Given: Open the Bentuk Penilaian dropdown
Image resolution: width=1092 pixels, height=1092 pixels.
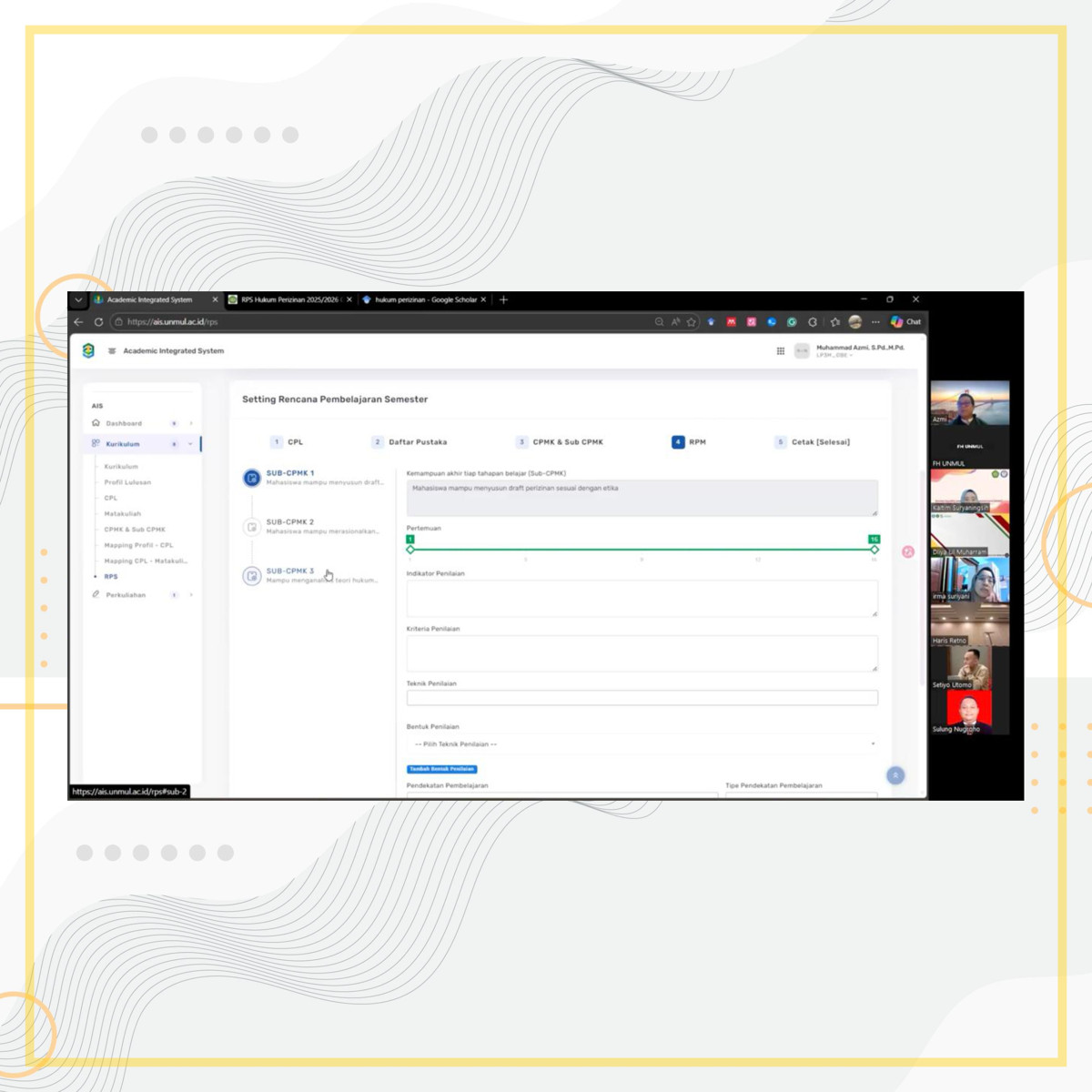Looking at the screenshot, I should [x=642, y=744].
